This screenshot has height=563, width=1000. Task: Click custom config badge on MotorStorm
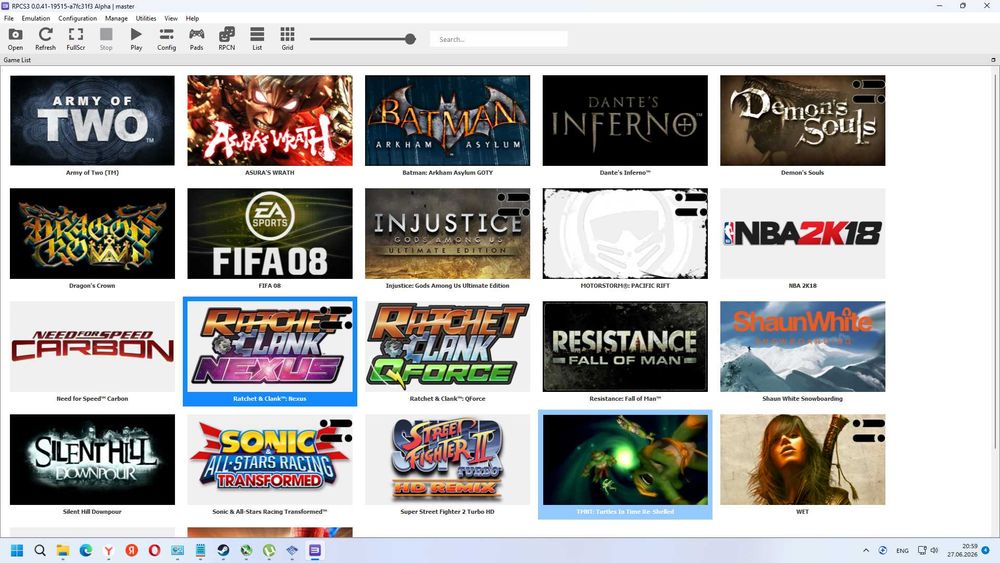coord(691,204)
